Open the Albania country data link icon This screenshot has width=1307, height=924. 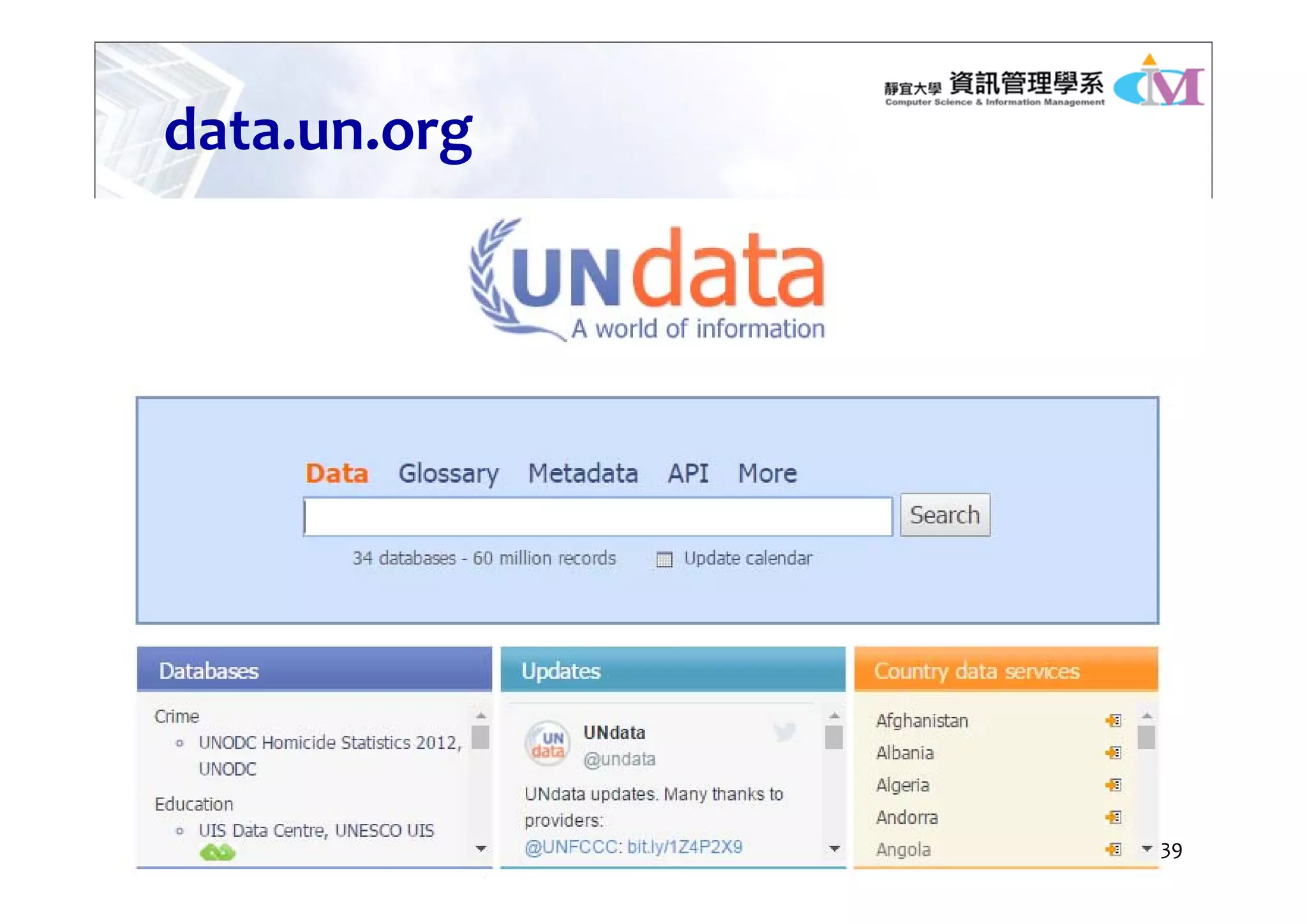coord(1114,753)
